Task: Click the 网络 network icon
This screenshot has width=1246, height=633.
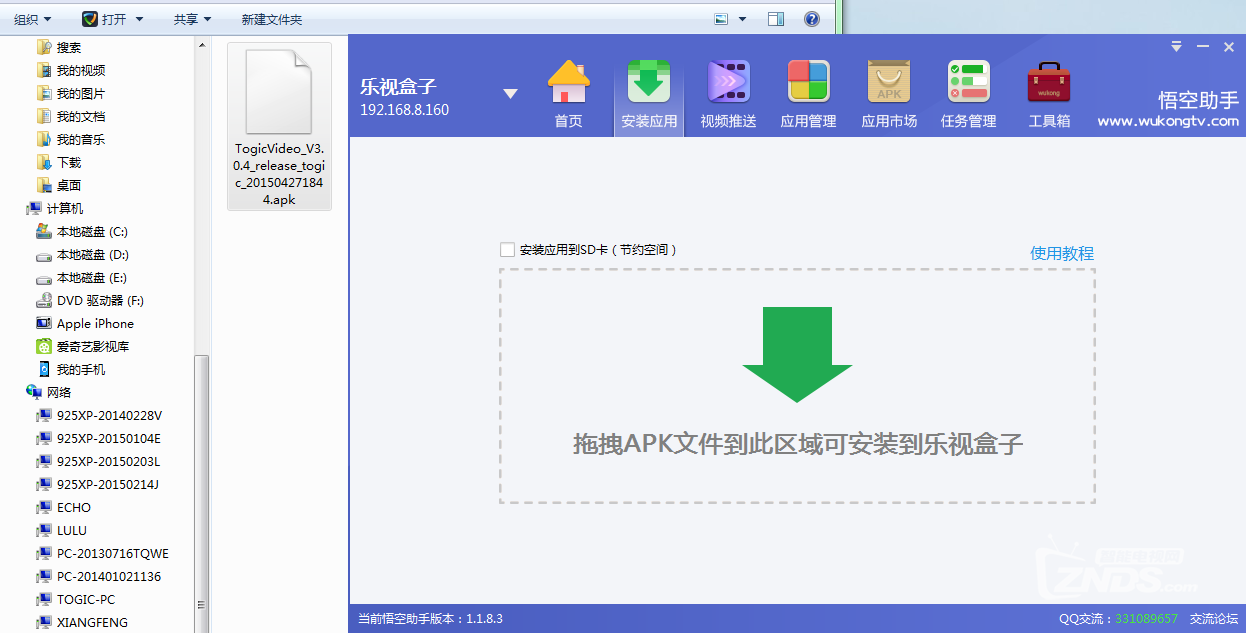Action: pos(34,392)
